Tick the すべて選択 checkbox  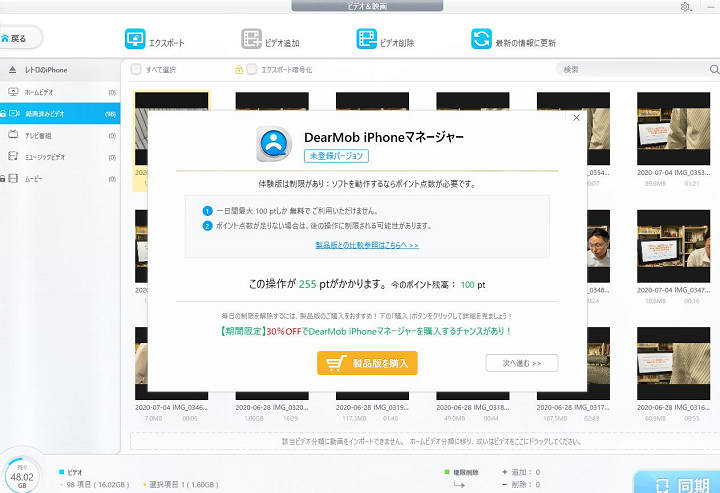coord(136,69)
